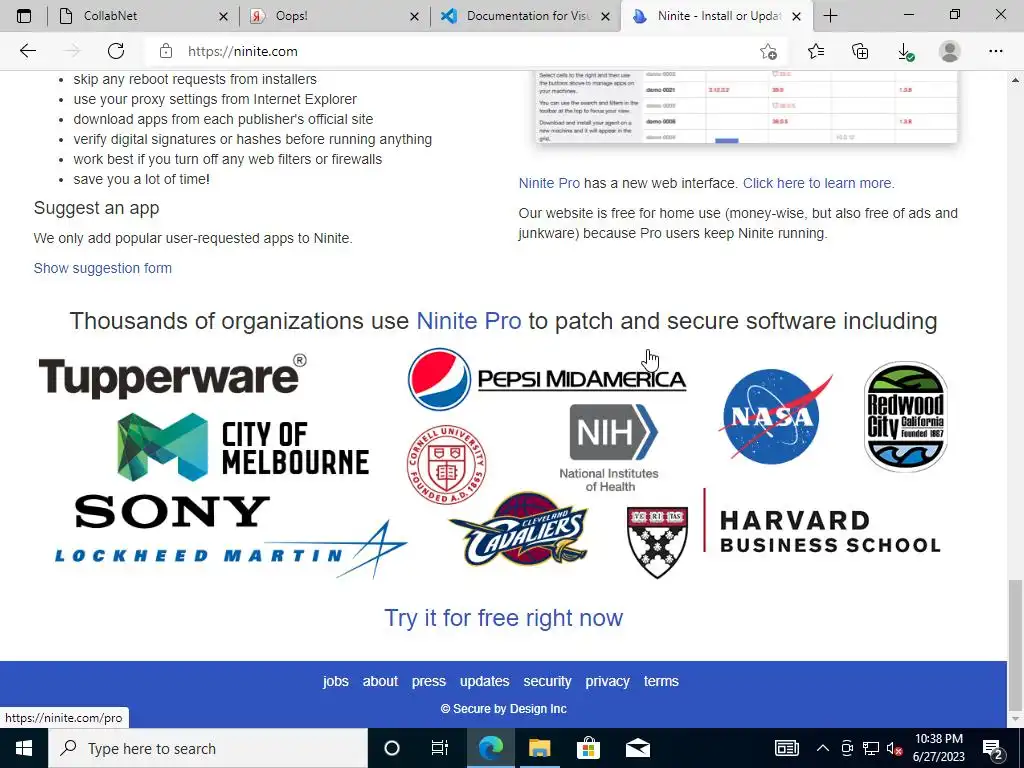The height and width of the screenshot is (768, 1024).
Task: Close the Ninite tab
Action: point(796,16)
